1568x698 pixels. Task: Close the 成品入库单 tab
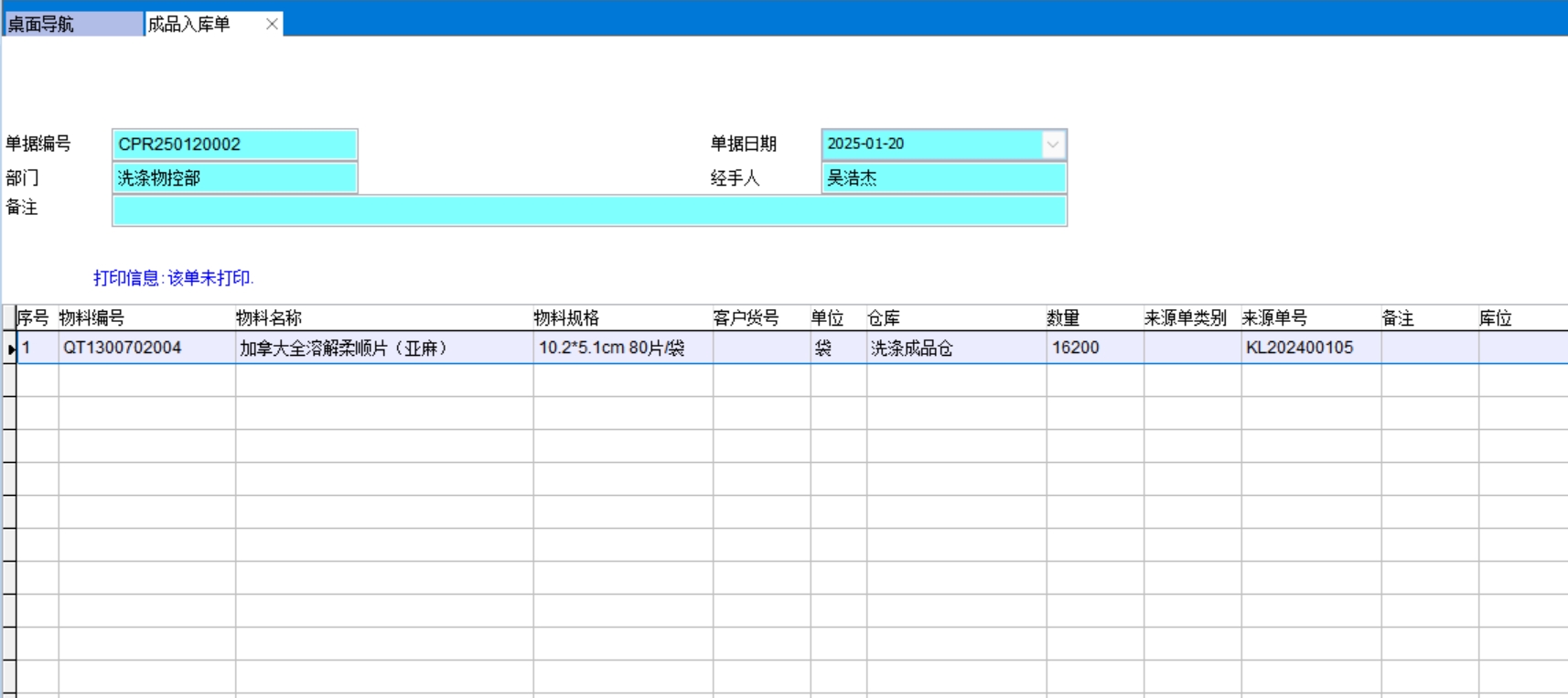[x=272, y=24]
